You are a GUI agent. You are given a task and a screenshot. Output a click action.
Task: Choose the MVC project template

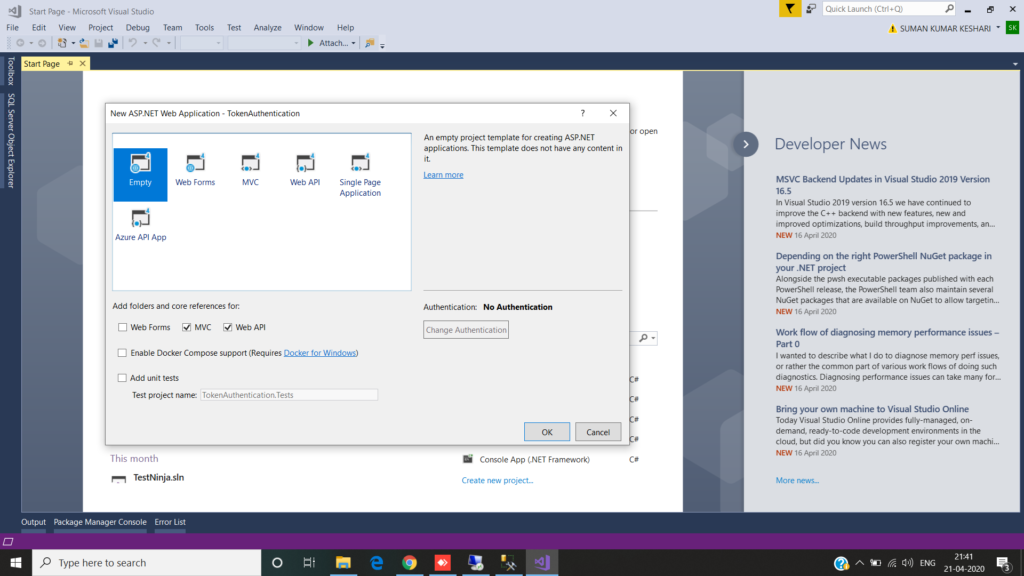click(x=250, y=170)
